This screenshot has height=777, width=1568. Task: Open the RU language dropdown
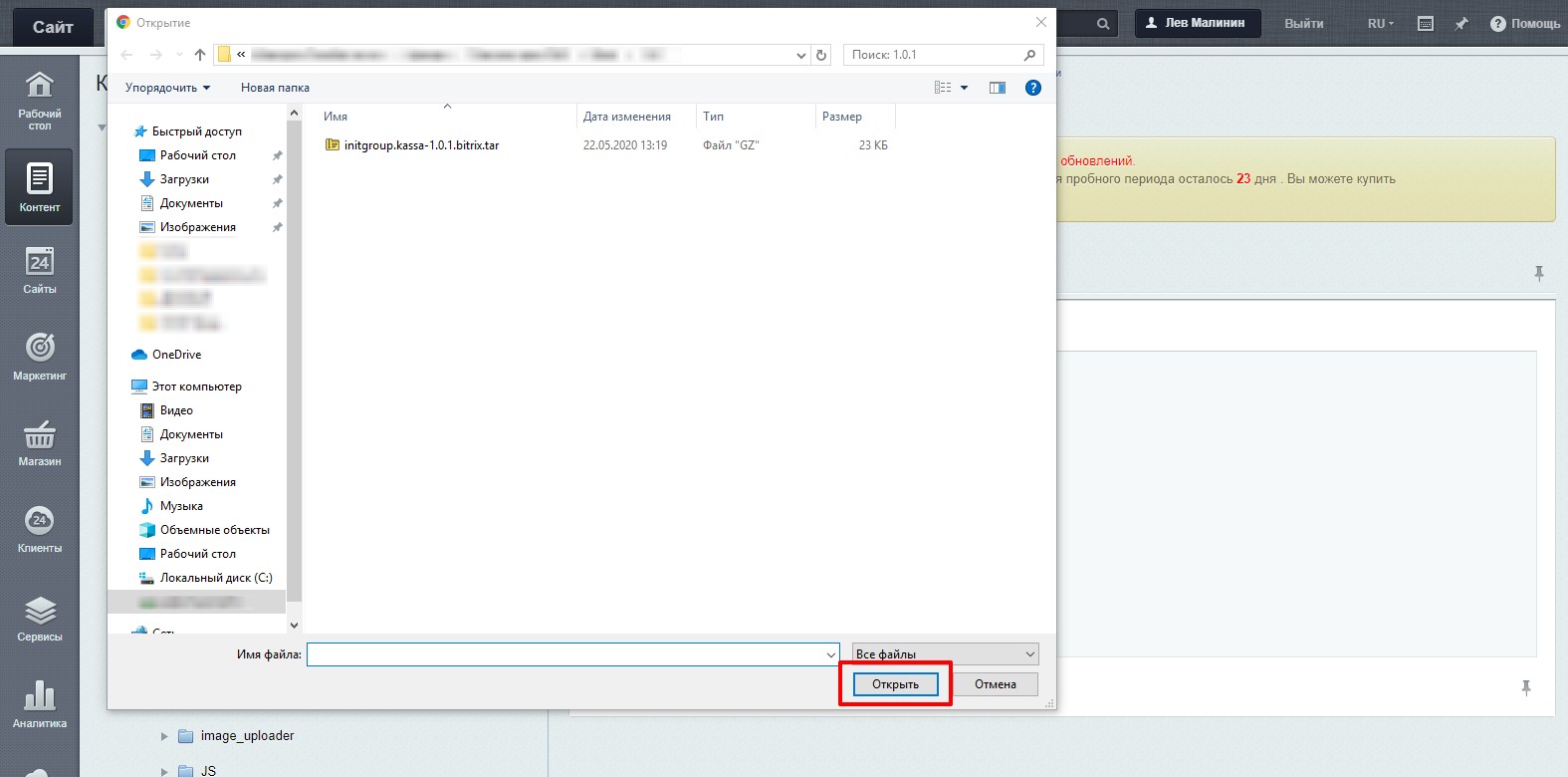[x=1380, y=23]
